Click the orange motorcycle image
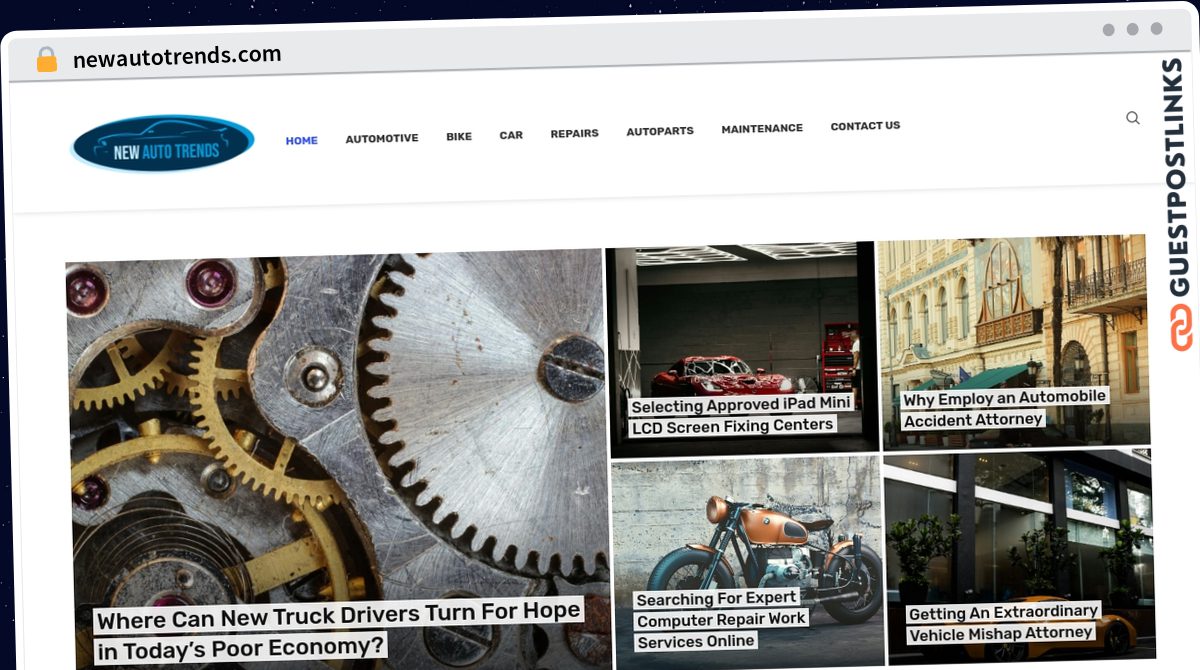The width and height of the screenshot is (1200, 670). (x=748, y=562)
